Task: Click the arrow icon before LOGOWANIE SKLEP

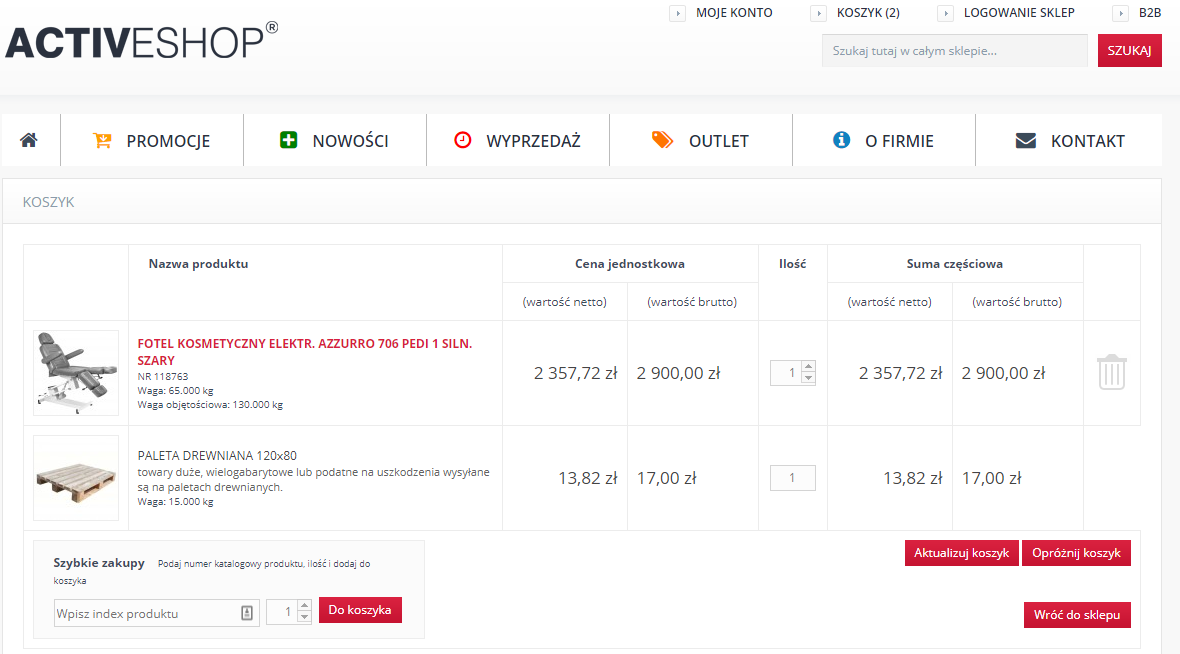Action: point(946,13)
